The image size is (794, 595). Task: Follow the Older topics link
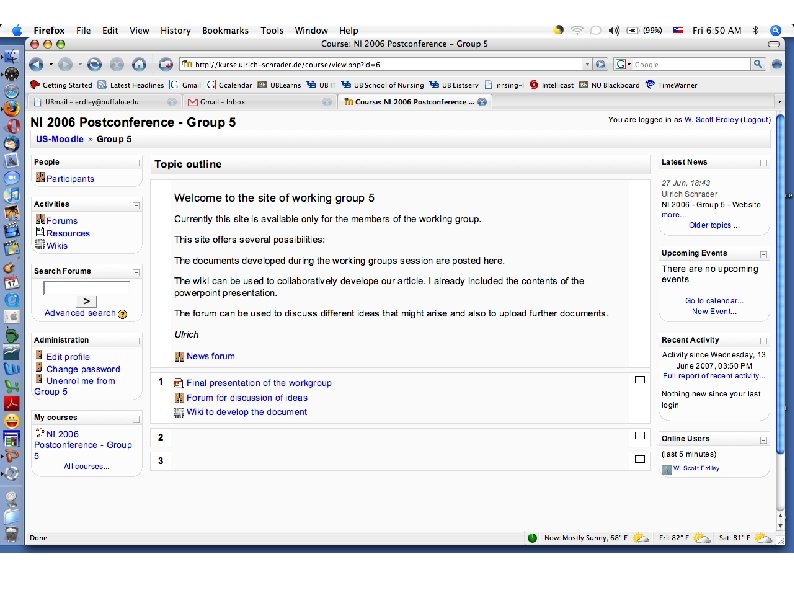point(714,225)
